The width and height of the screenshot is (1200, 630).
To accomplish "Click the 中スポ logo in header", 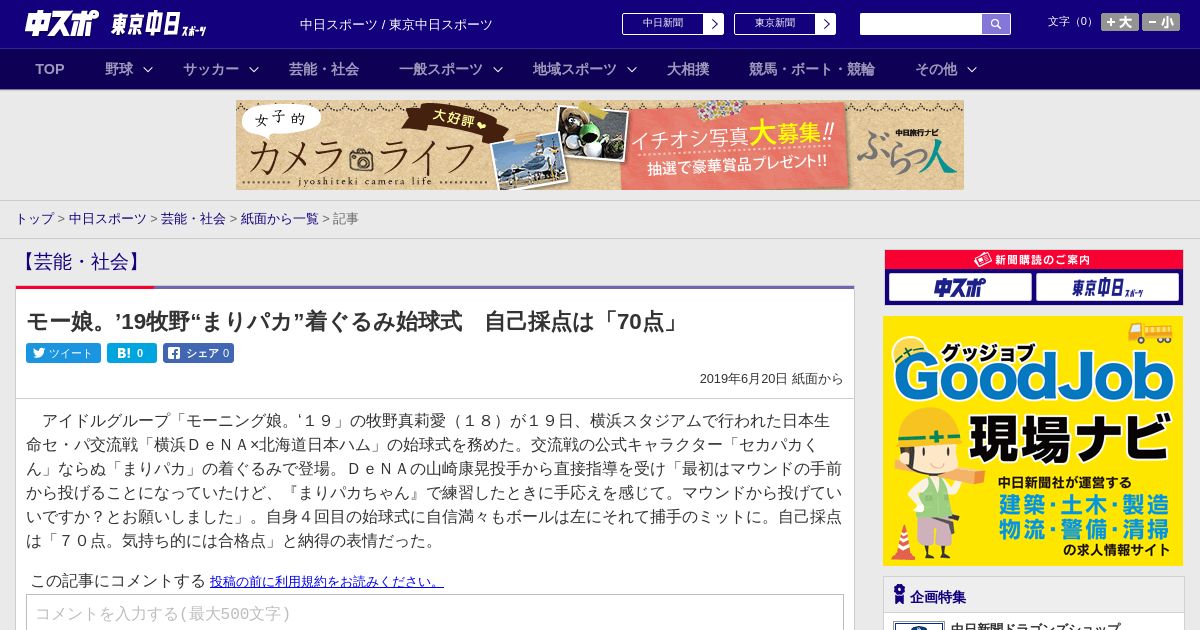I will (61, 23).
